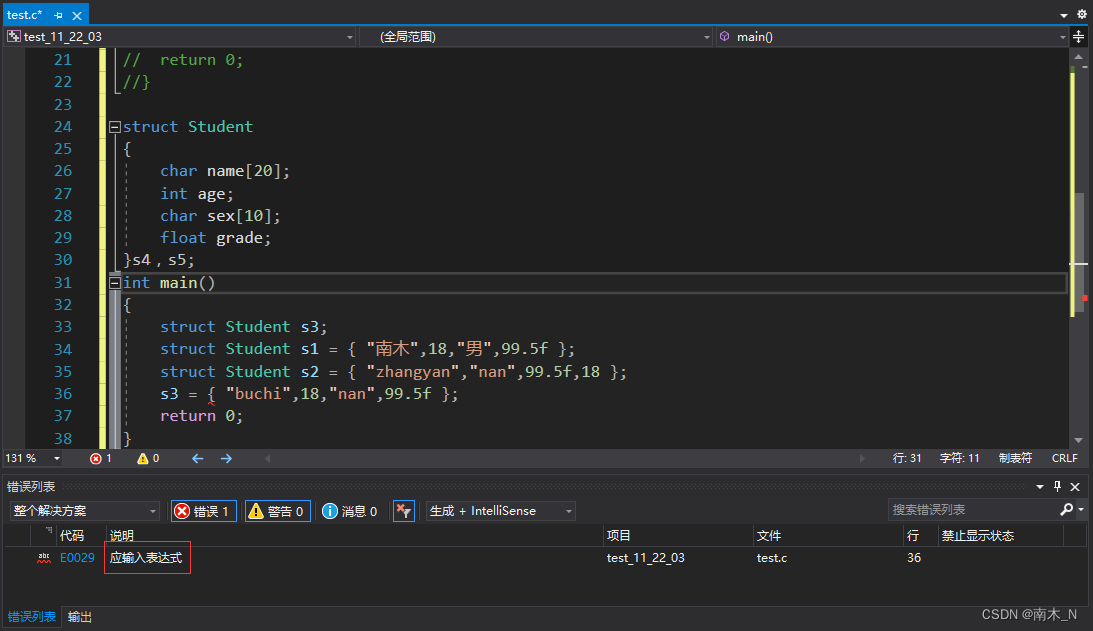Toggle the 警告 0 filter button

click(x=277, y=511)
